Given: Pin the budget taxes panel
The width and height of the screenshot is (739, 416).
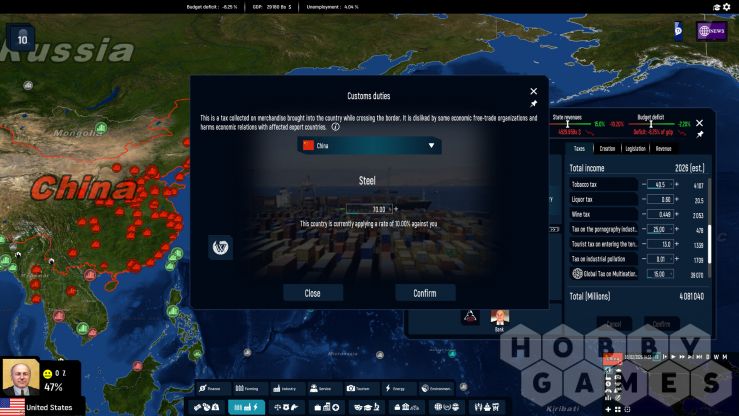Looking at the screenshot, I should tap(700, 135).
